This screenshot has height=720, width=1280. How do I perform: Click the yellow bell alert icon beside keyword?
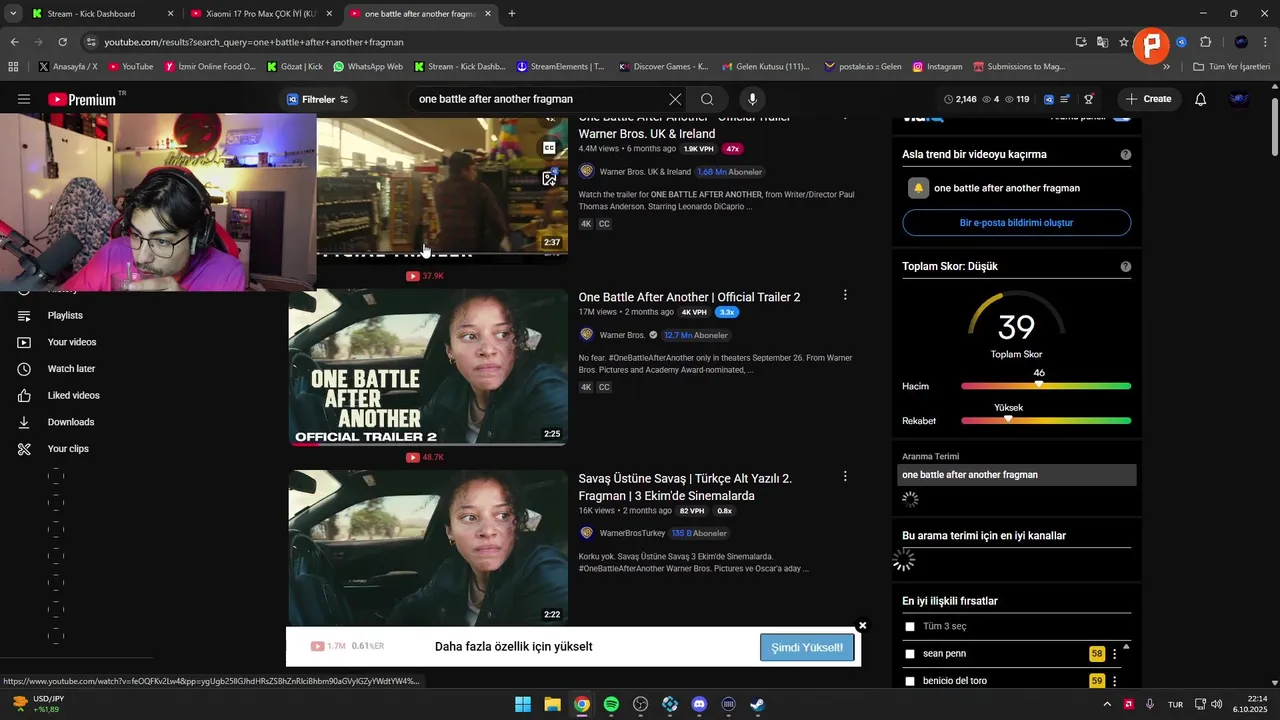pos(918,188)
